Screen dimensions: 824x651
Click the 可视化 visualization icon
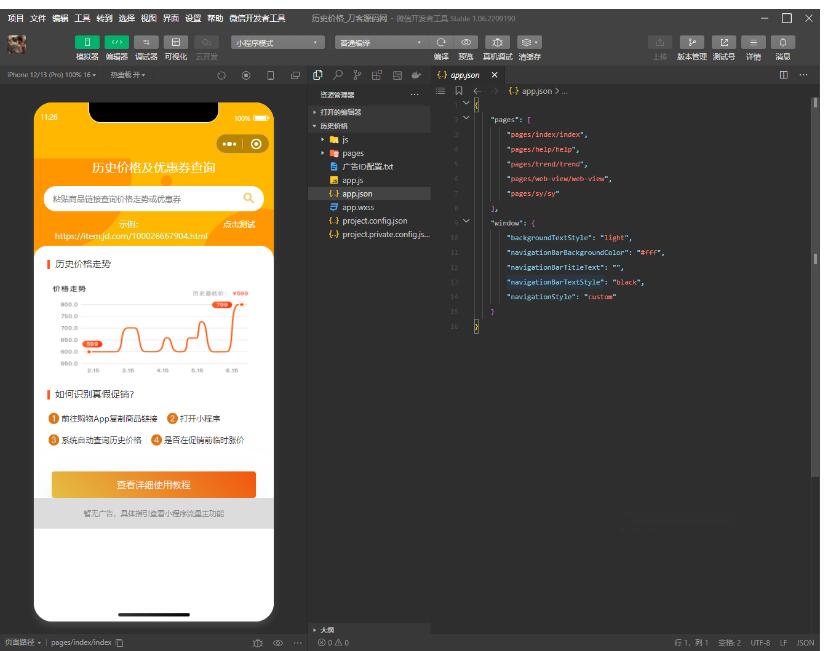click(x=176, y=42)
